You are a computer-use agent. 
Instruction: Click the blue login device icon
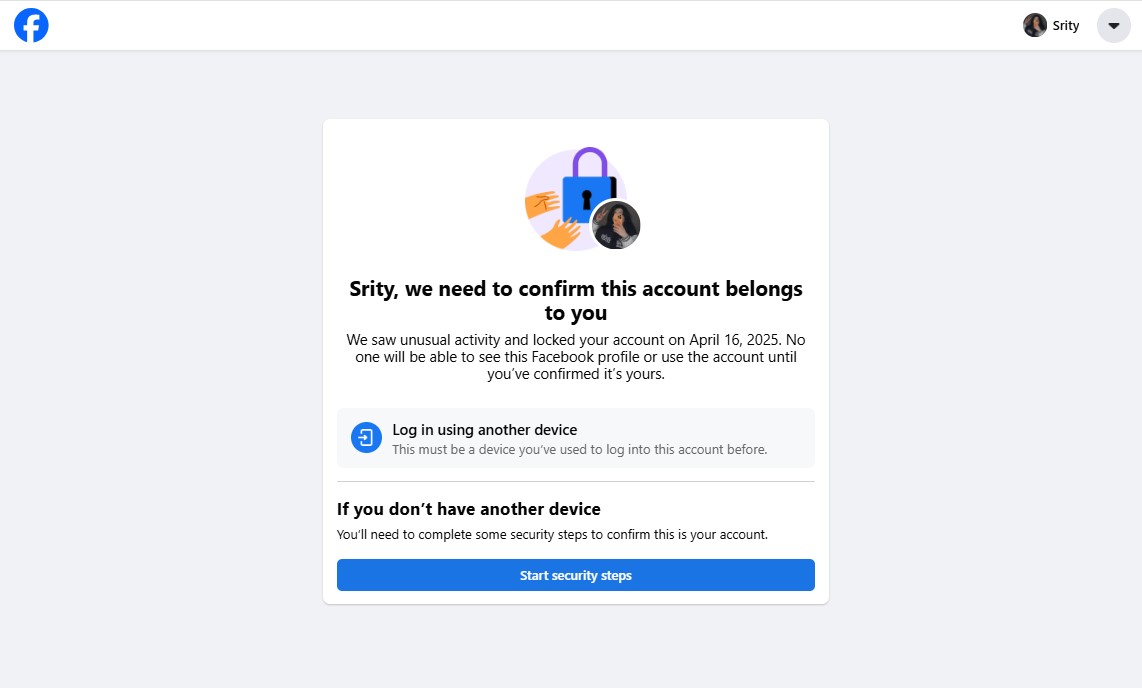click(367, 438)
